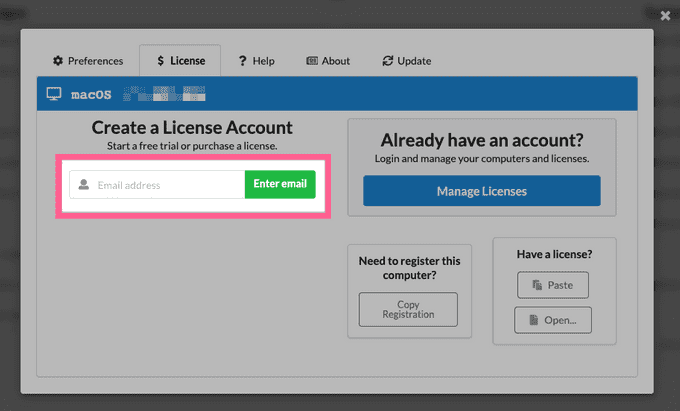Select the License tab
The image size is (680, 411).
point(180,61)
